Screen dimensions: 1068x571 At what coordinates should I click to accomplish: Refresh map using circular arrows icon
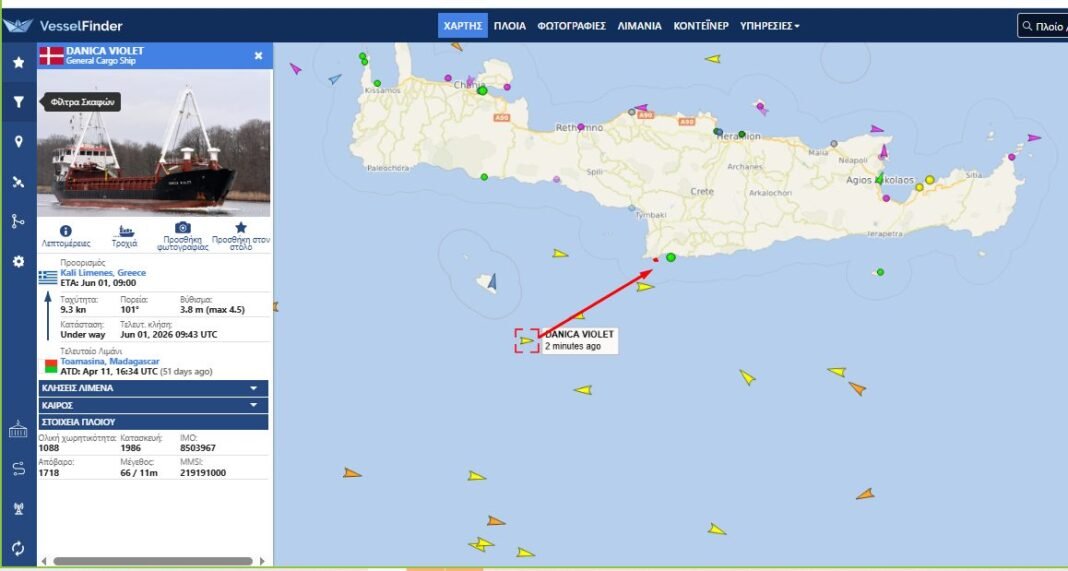[18, 549]
